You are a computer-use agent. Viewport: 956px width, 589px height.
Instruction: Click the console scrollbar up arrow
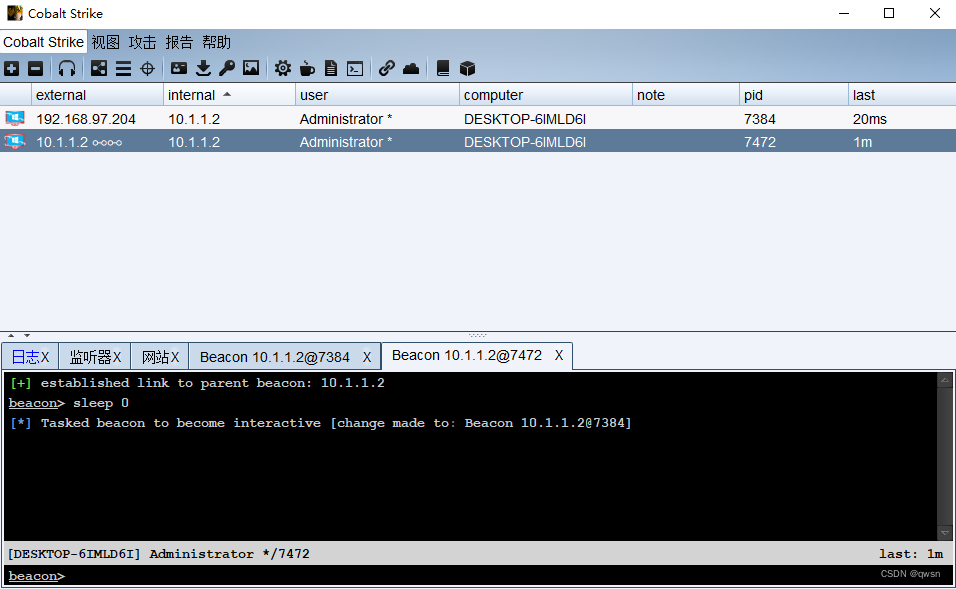pos(944,380)
